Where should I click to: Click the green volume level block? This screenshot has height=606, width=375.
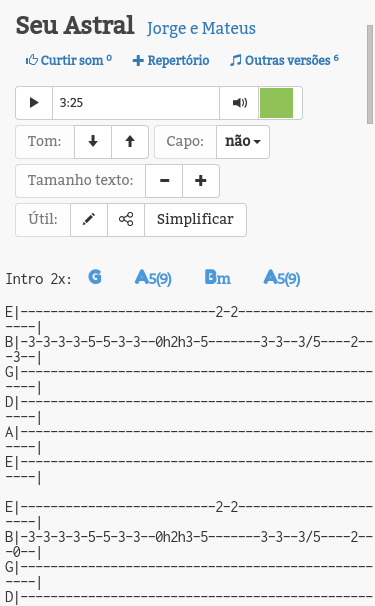coord(276,103)
